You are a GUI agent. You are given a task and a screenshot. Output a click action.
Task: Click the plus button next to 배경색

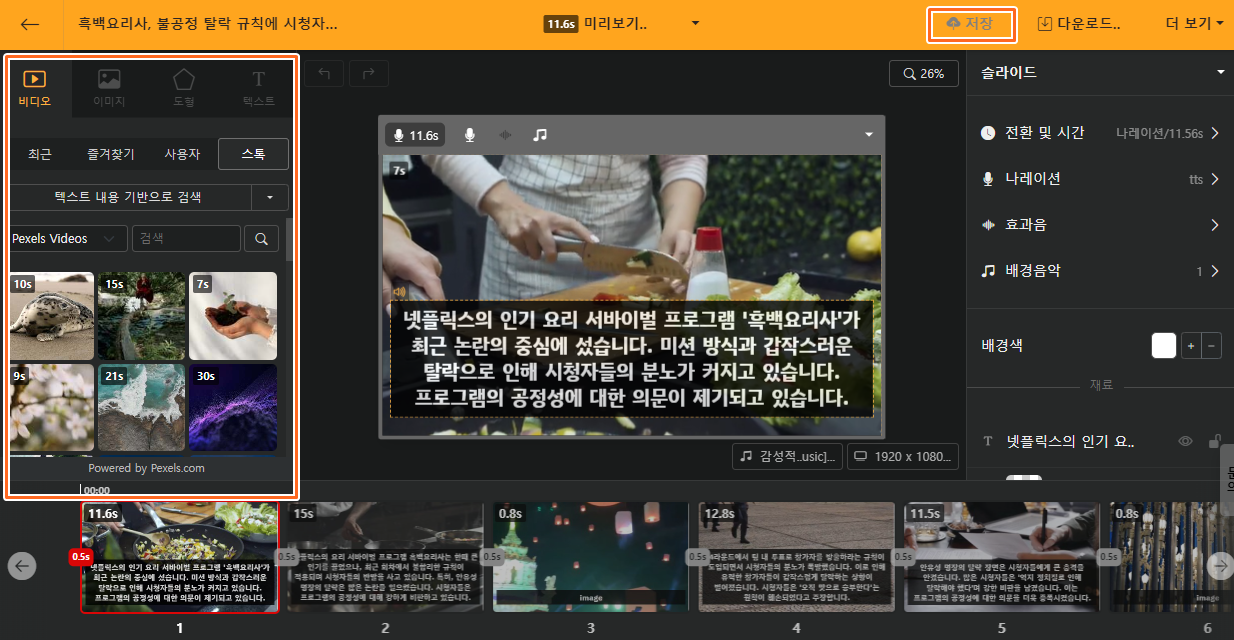(x=1190, y=346)
